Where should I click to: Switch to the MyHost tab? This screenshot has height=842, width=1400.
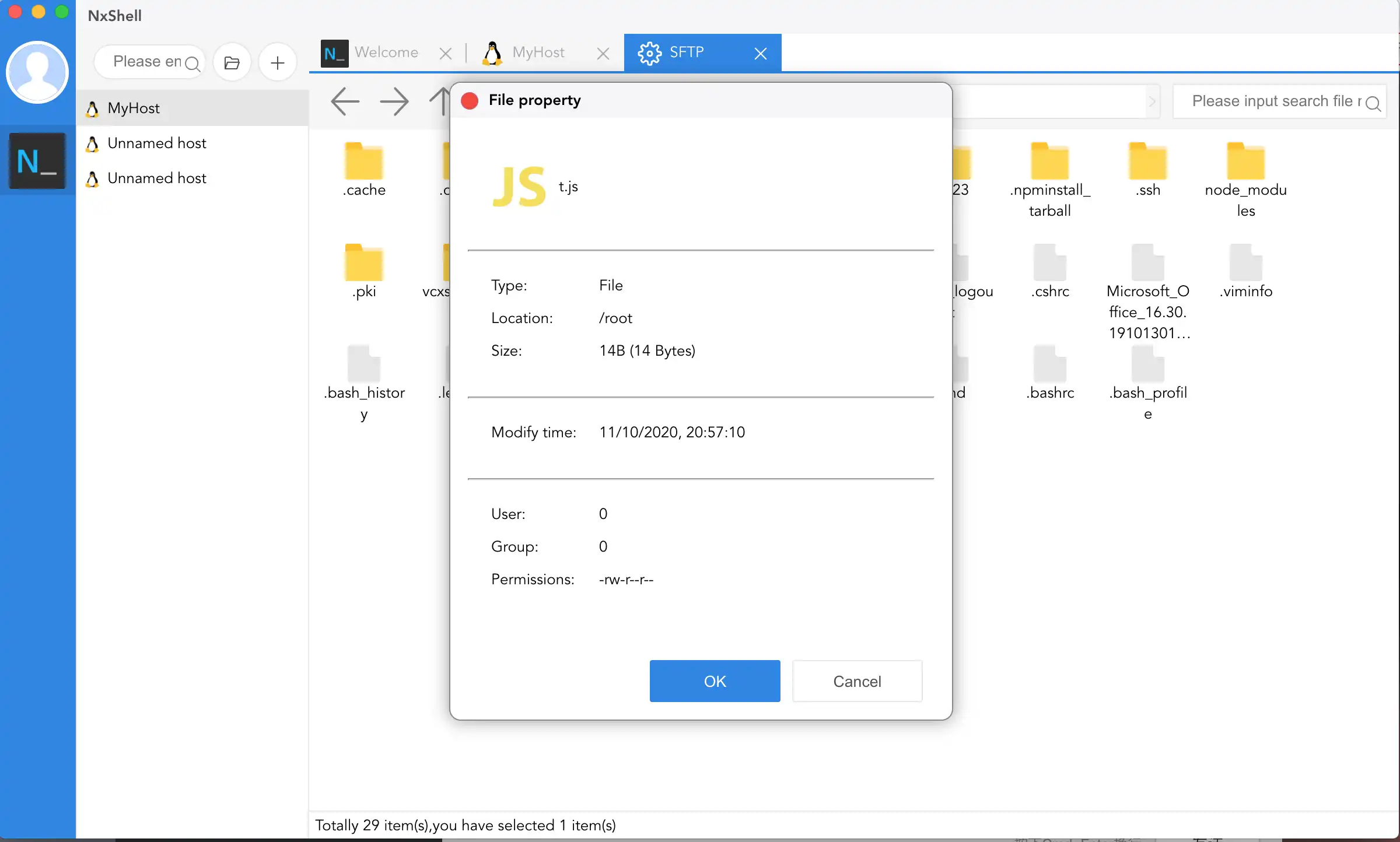(538, 52)
